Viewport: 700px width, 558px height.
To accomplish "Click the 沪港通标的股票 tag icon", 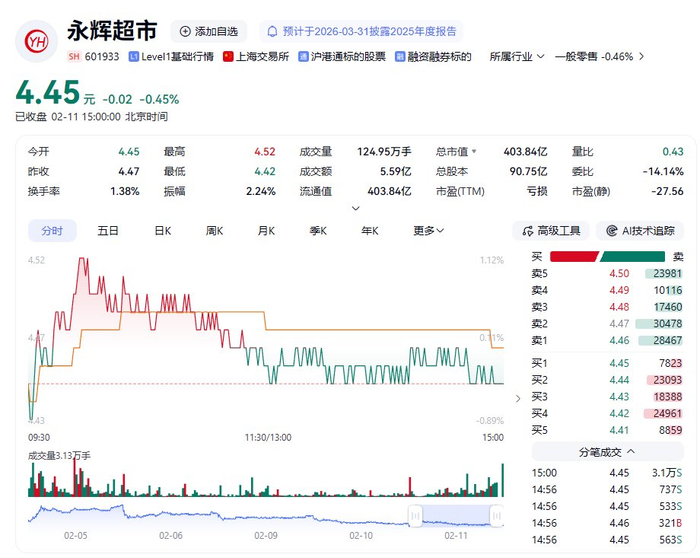I will point(304,57).
